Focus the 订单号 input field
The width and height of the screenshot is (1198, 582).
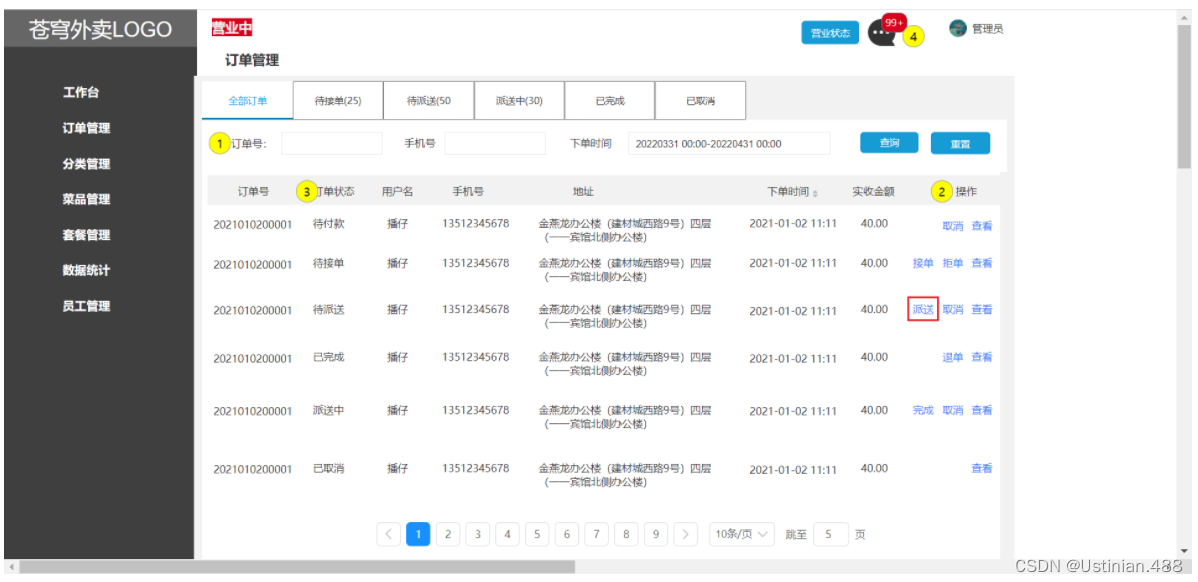pos(332,144)
